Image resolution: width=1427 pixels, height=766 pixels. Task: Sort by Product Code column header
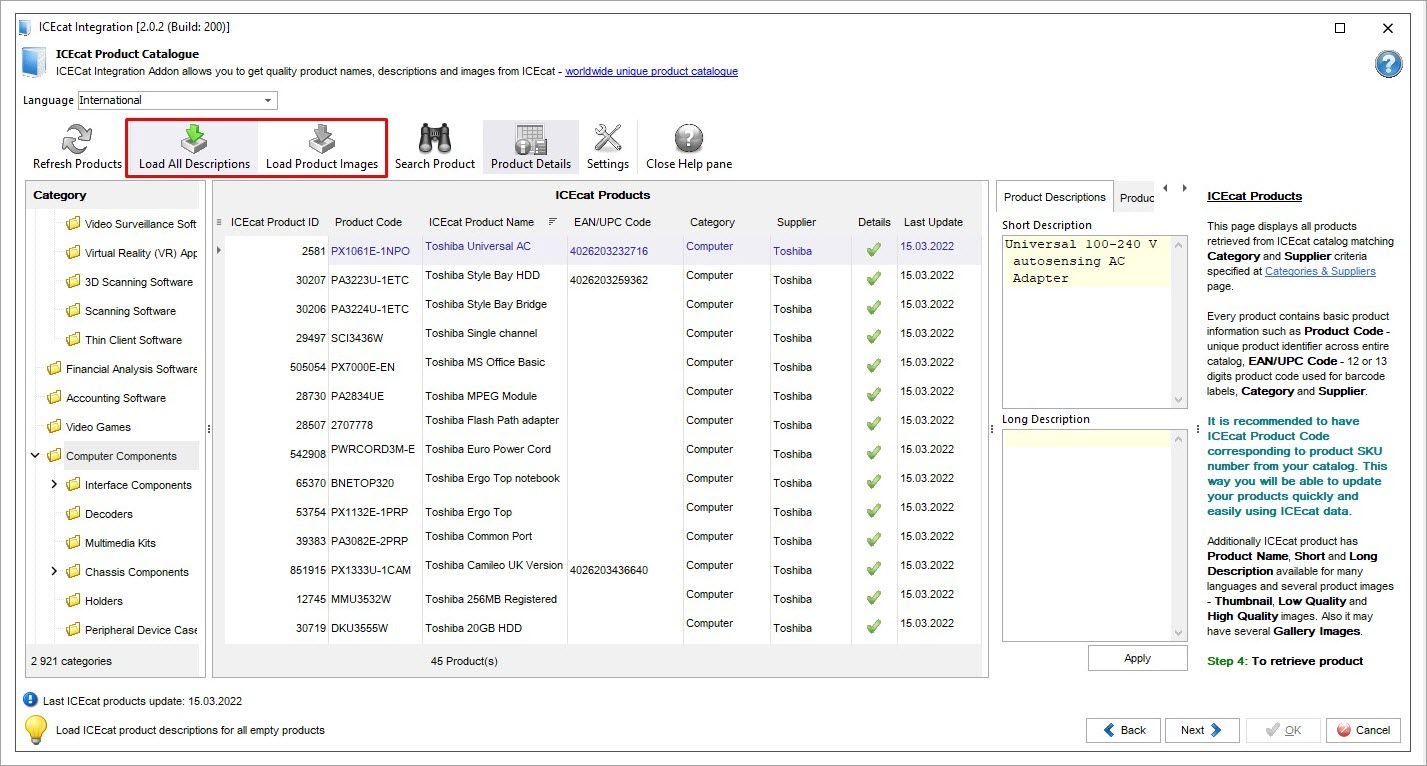click(x=368, y=222)
